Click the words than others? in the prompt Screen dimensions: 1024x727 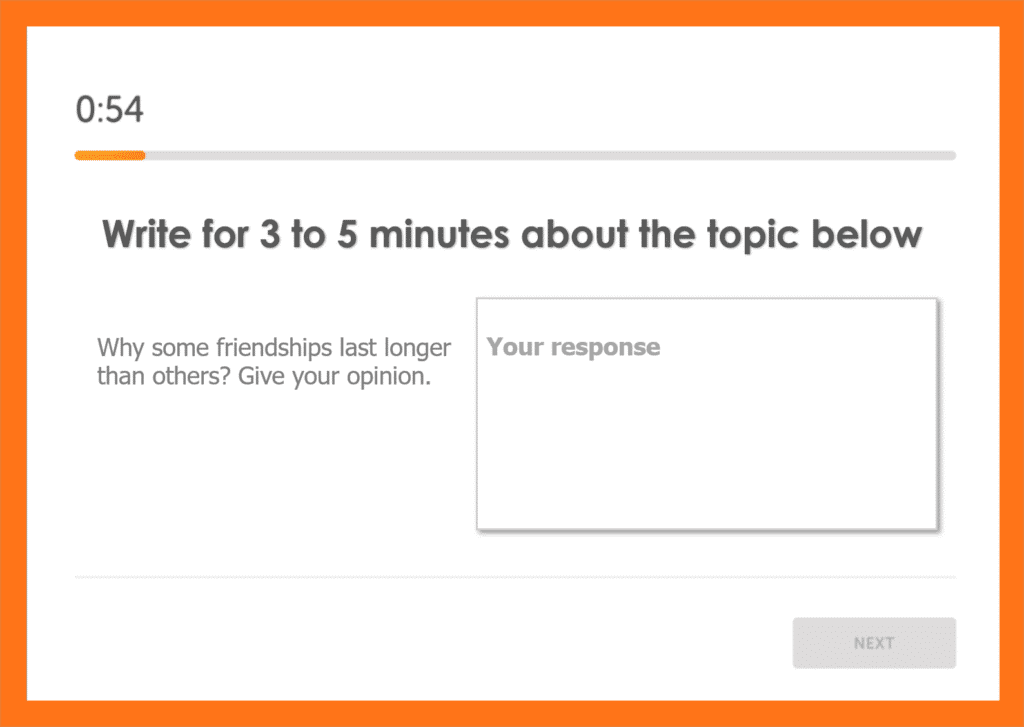(x=164, y=377)
